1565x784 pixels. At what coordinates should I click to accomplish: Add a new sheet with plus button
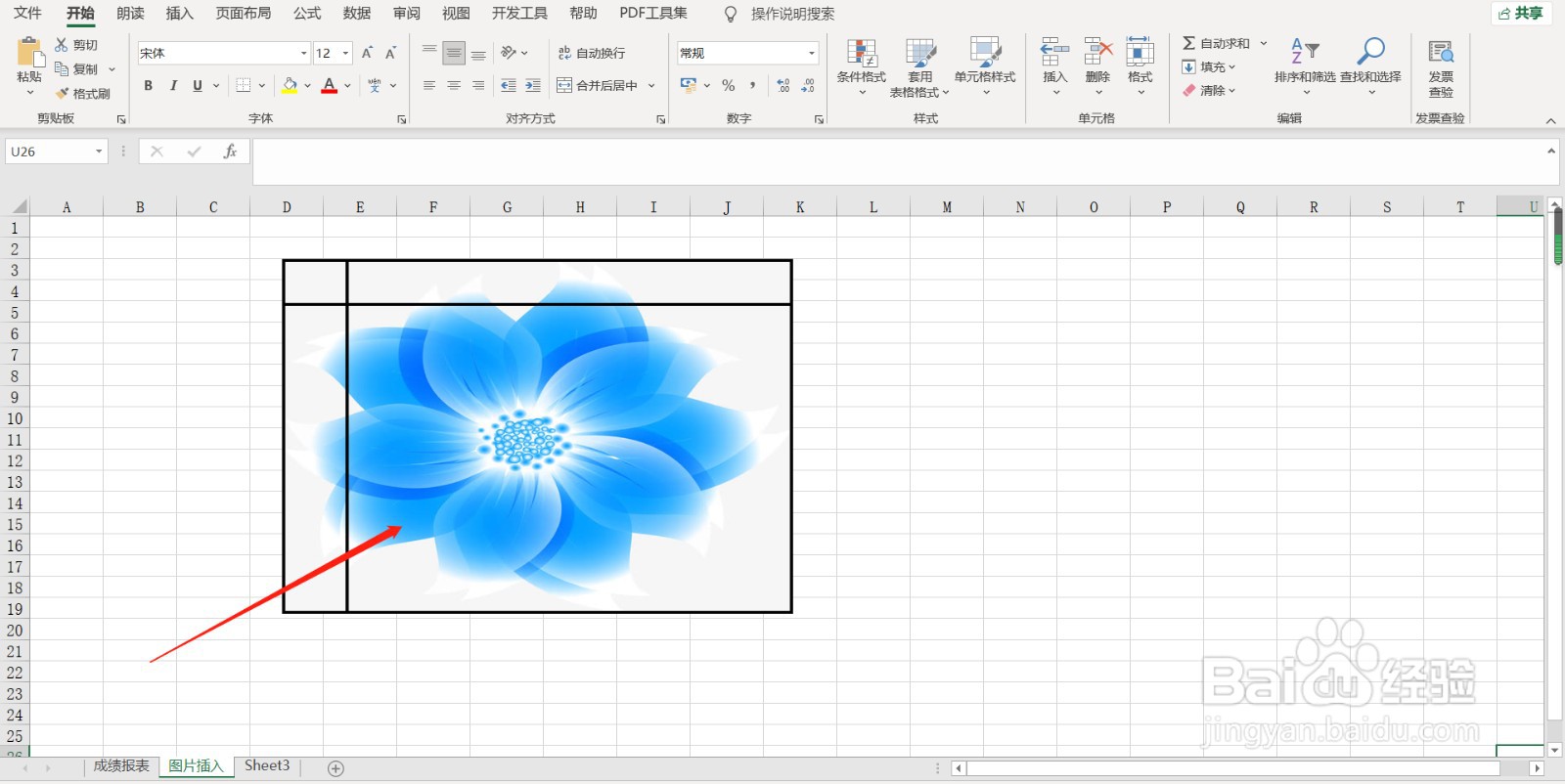pyautogui.click(x=335, y=768)
